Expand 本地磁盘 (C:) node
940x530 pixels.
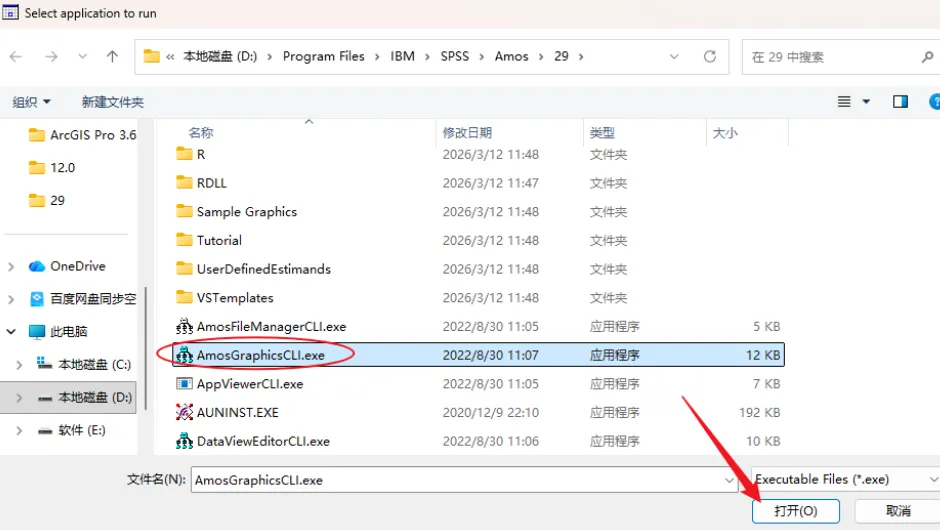point(19,365)
